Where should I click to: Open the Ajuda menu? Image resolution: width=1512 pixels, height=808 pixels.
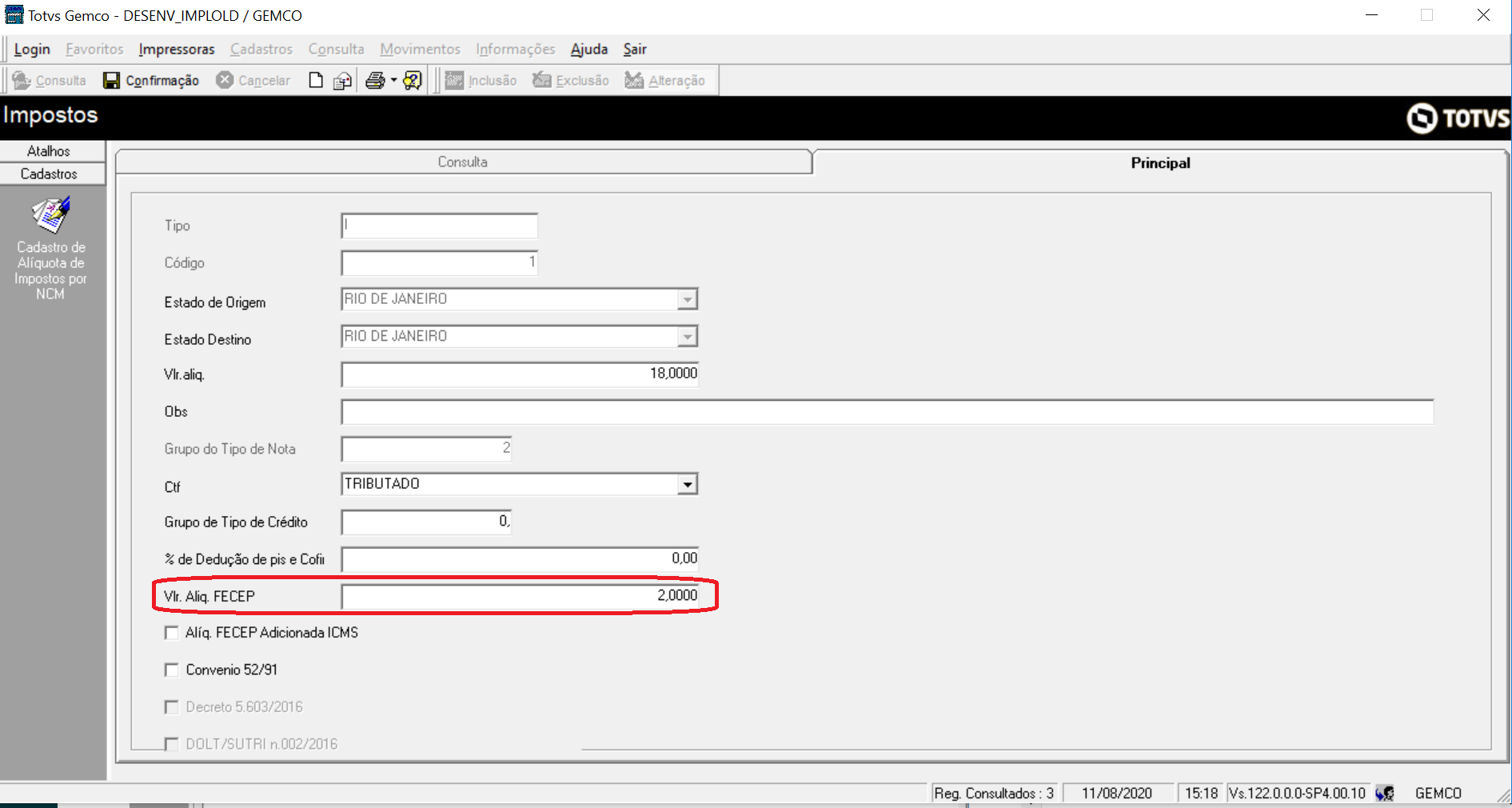[589, 49]
